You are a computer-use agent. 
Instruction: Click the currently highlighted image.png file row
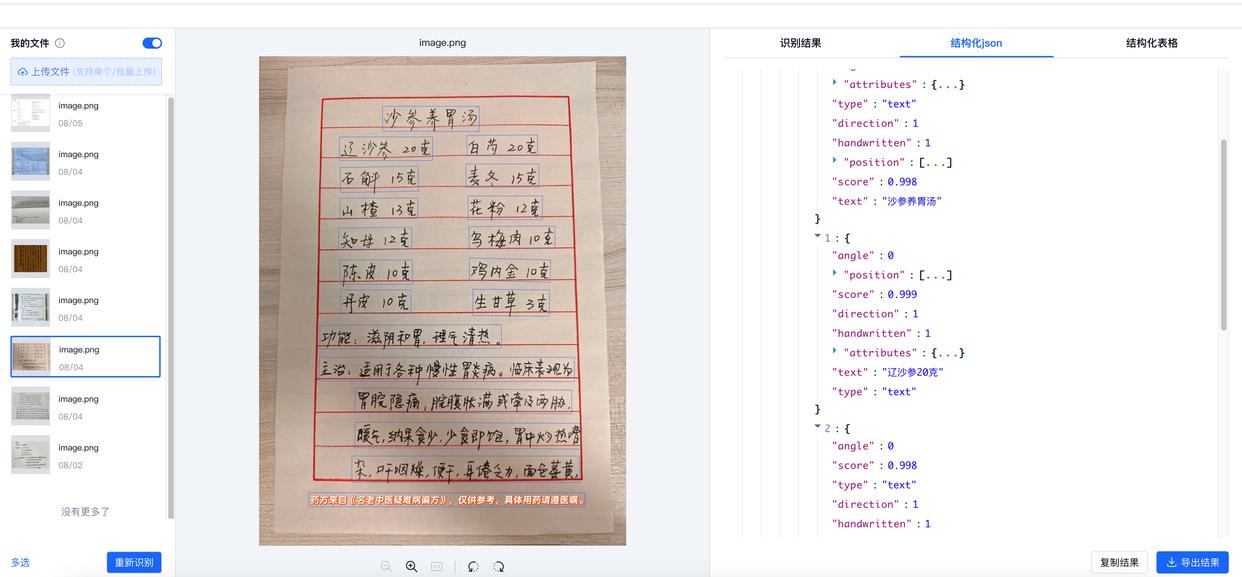pos(86,357)
